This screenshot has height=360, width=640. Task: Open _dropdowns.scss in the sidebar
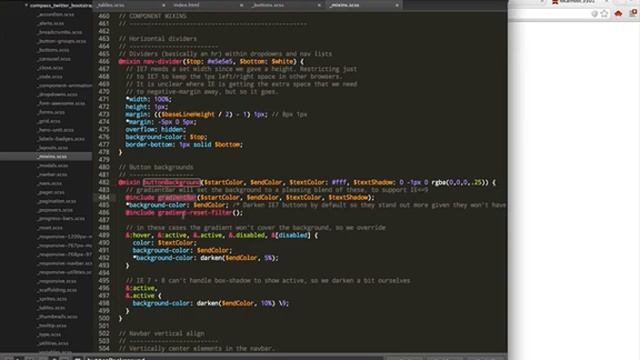[57, 94]
